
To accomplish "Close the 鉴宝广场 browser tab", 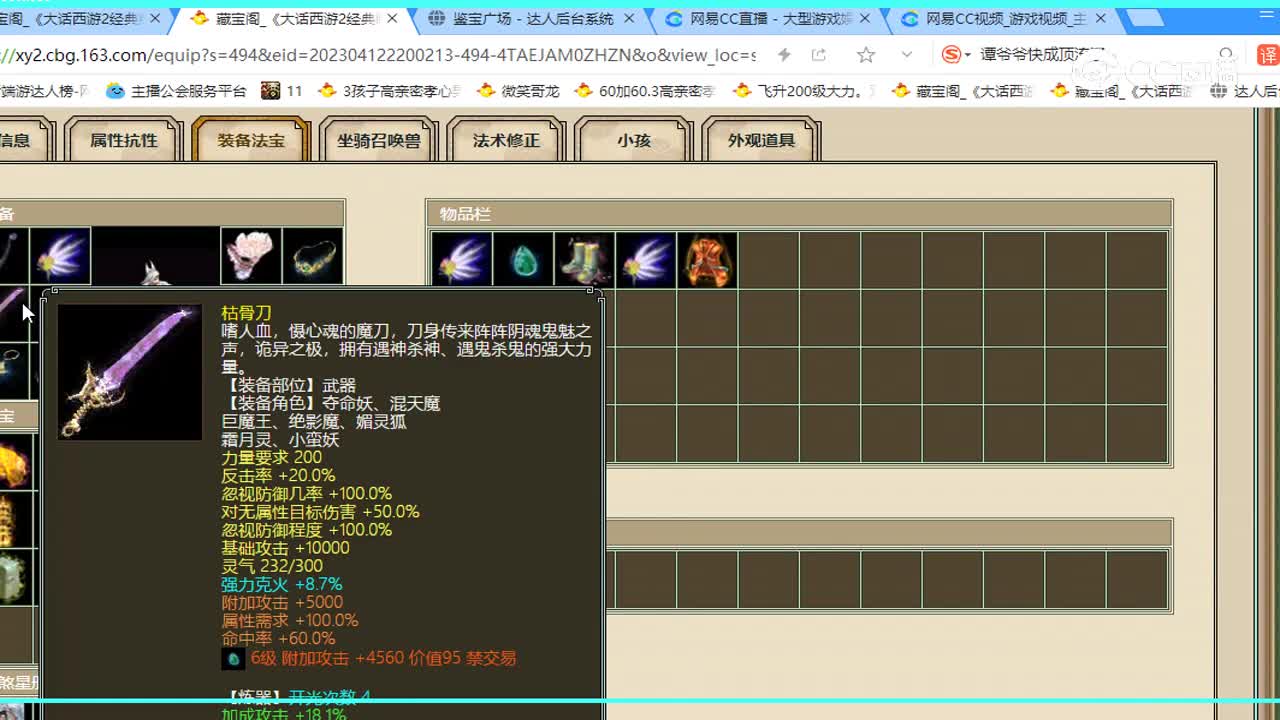I will tap(628, 19).
